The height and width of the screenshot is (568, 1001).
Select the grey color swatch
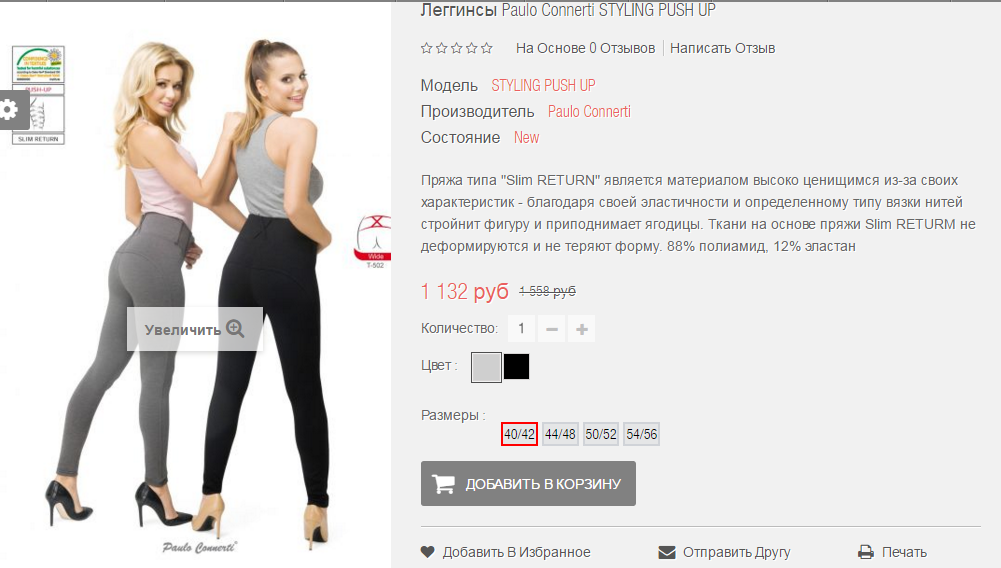(x=486, y=367)
